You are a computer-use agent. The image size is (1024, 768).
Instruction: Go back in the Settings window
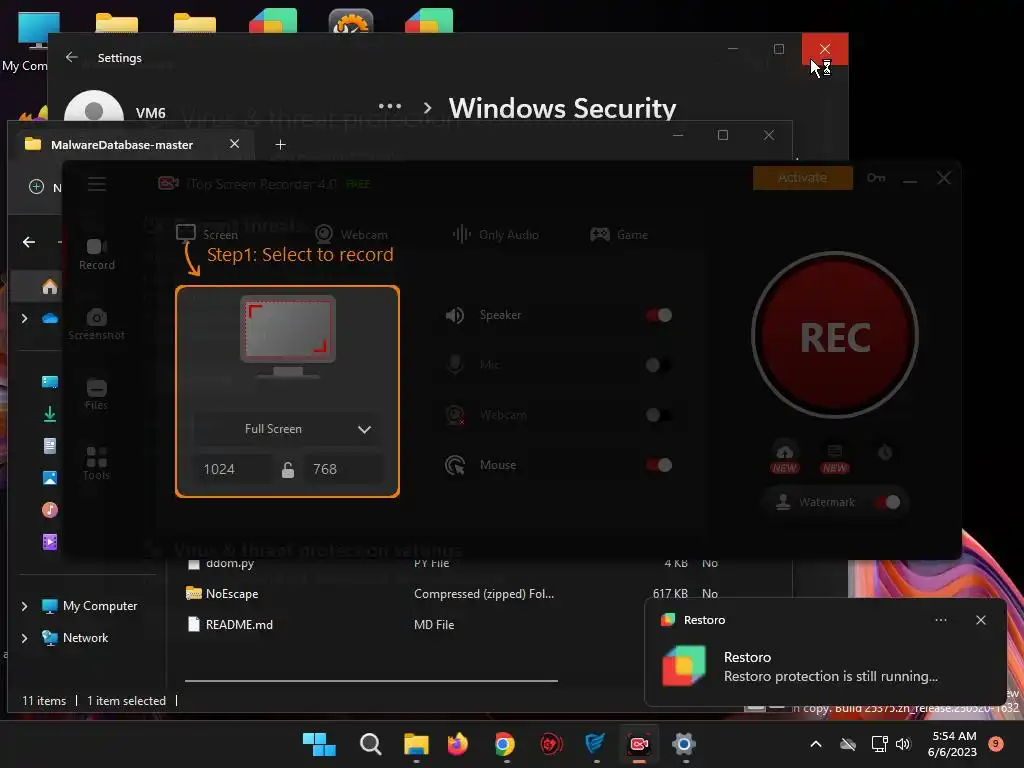click(72, 57)
